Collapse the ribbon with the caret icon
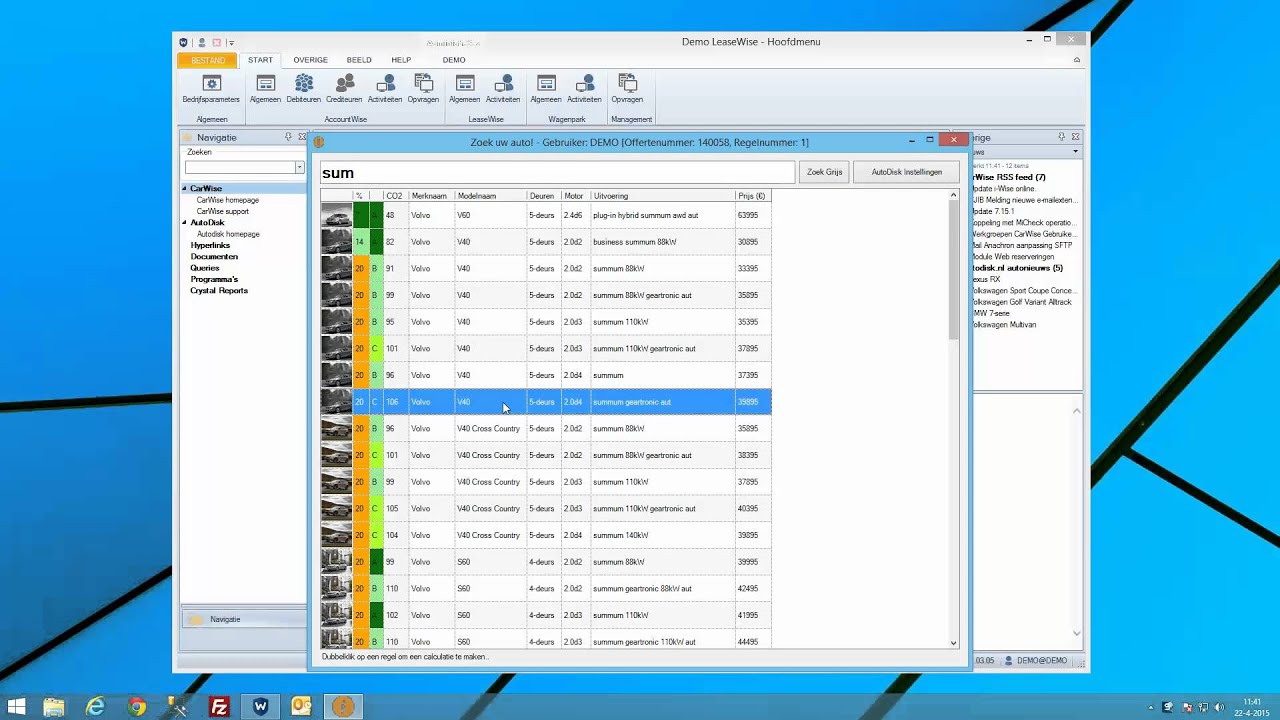Image resolution: width=1280 pixels, height=720 pixels. pos(1077,60)
